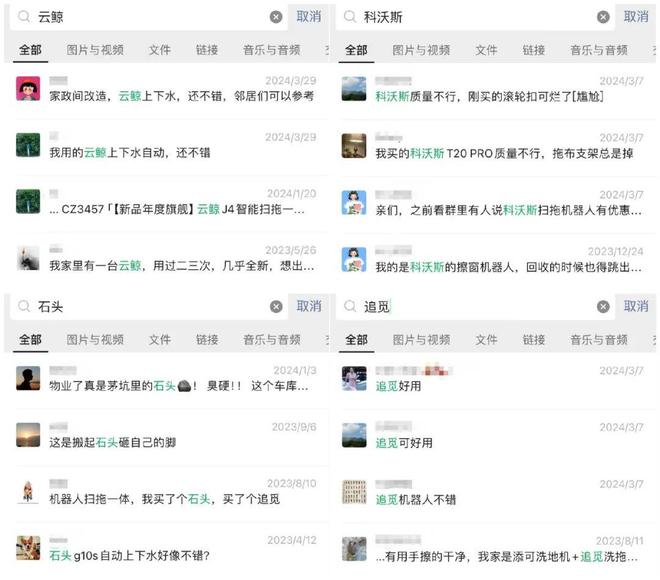
Task: Focus the 石头 search input
Action: tap(149, 307)
